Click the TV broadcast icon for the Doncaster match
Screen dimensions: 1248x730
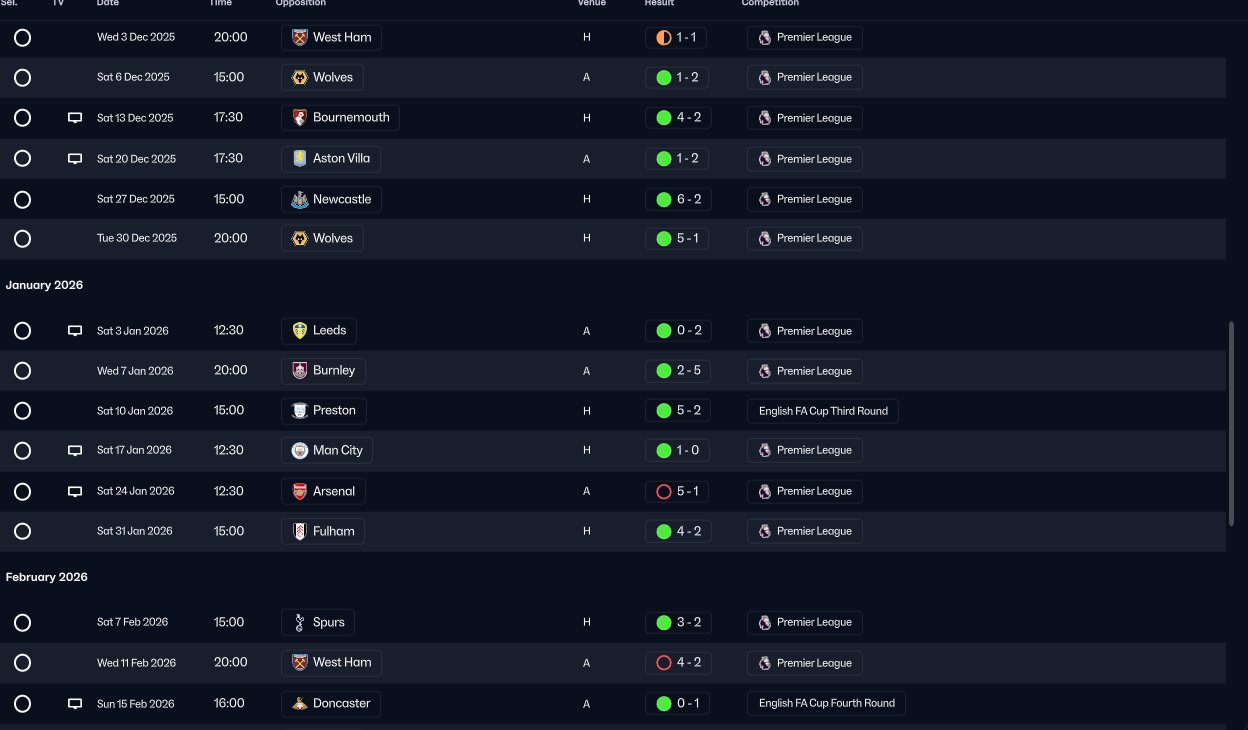75,704
